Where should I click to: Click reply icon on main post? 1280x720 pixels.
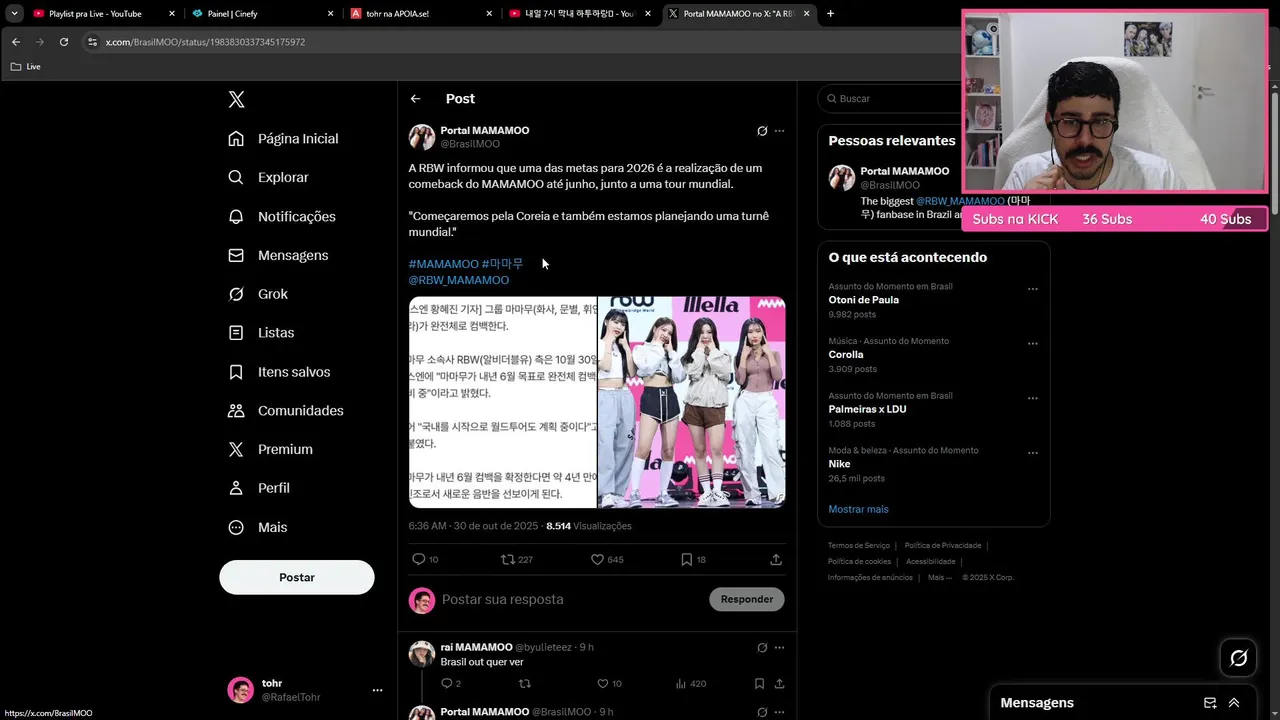click(x=419, y=560)
